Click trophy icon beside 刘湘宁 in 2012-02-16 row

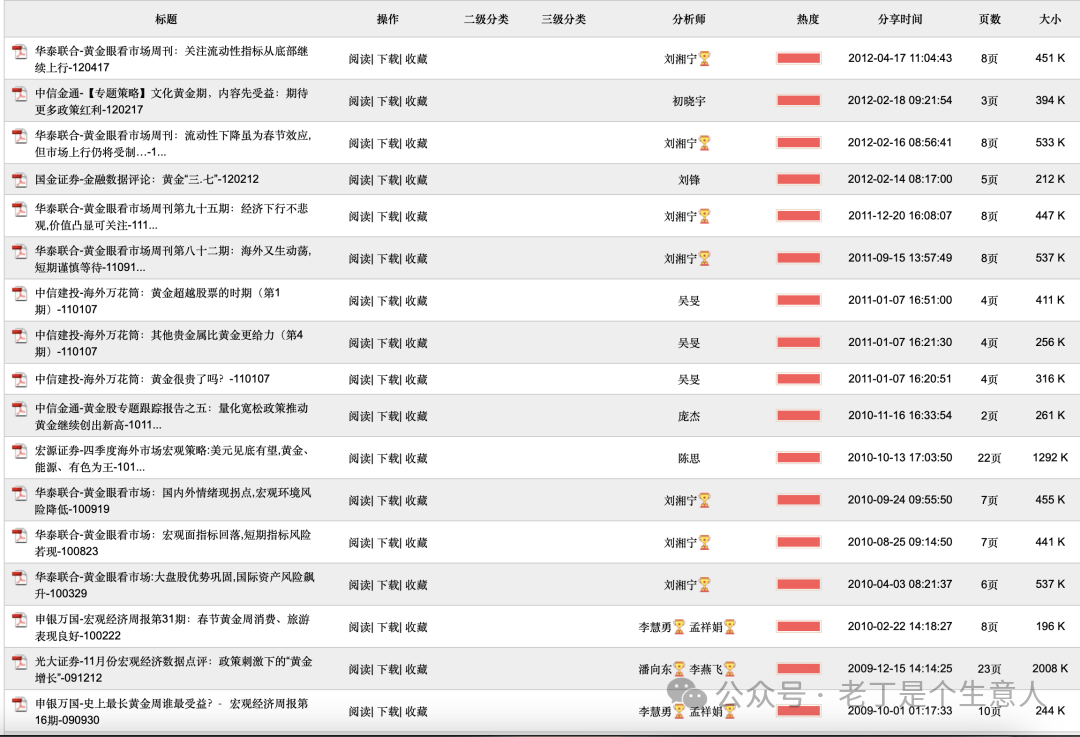[705, 143]
